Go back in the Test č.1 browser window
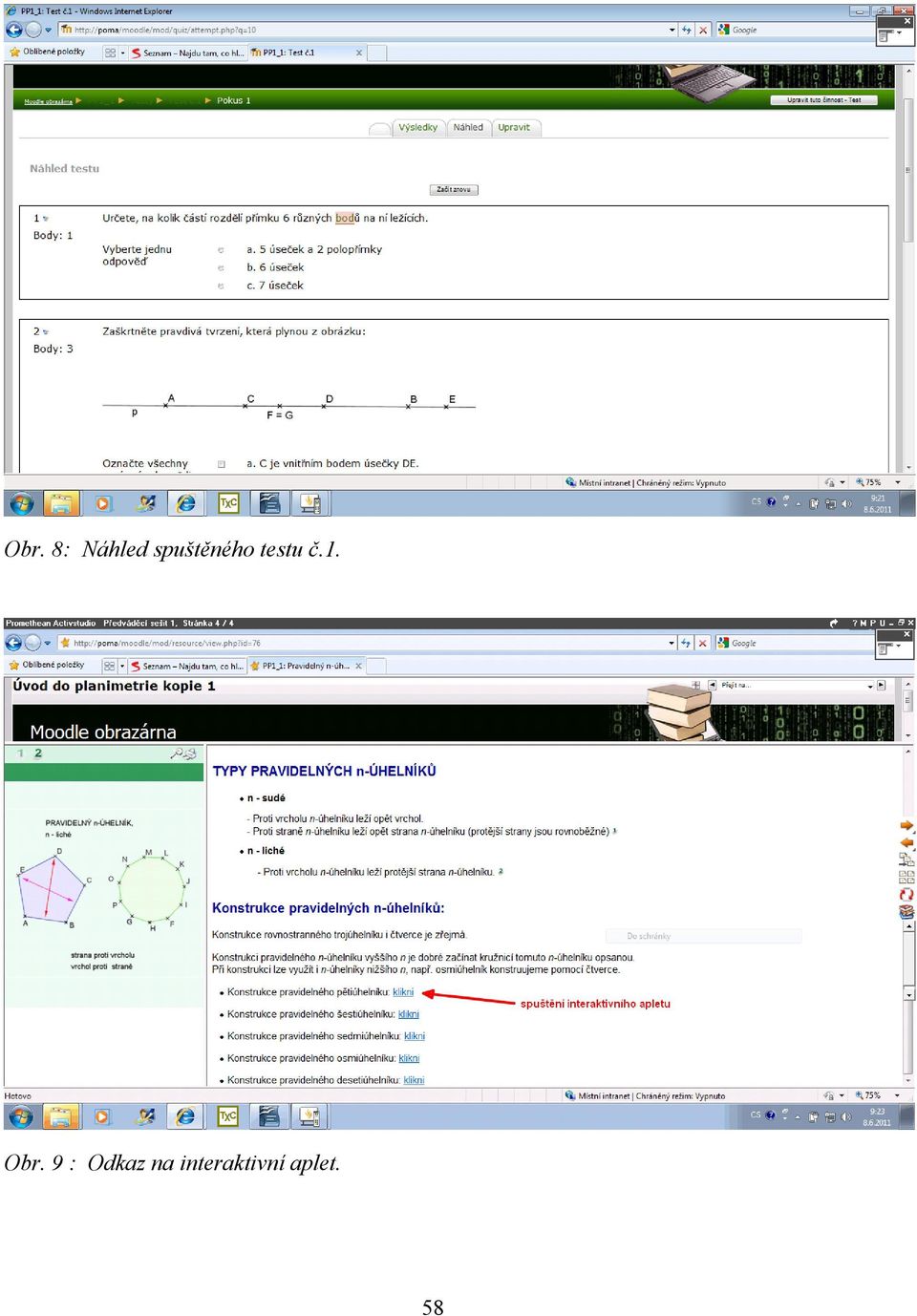The height and width of the screenshot is (1316, 917). coord(15,30)
